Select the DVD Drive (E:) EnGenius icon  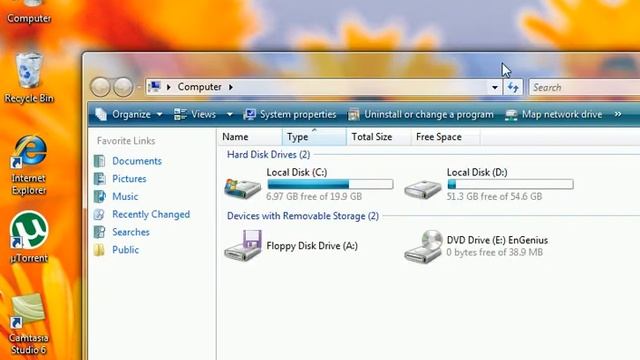pos(424,246)
